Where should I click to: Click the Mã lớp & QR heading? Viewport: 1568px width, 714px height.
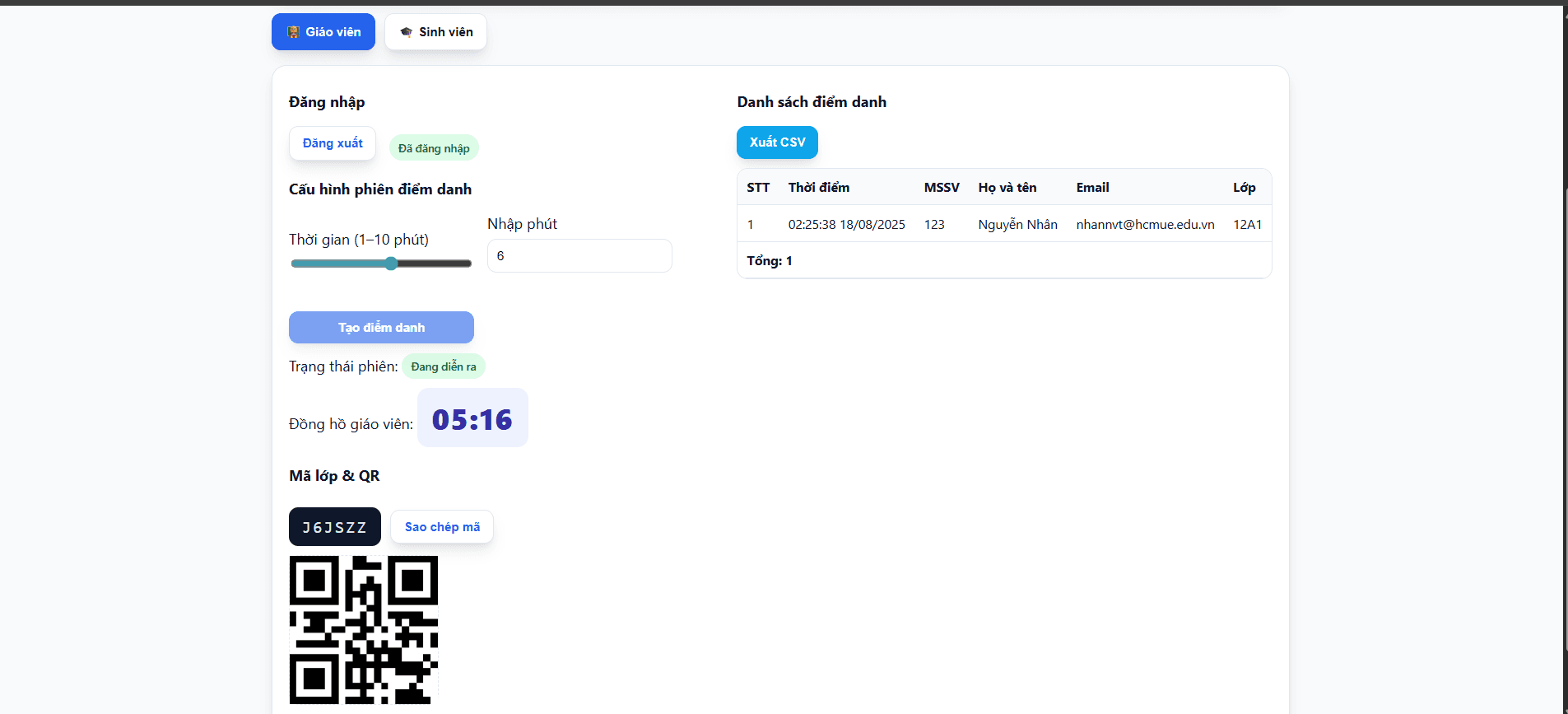pos(334,476)
